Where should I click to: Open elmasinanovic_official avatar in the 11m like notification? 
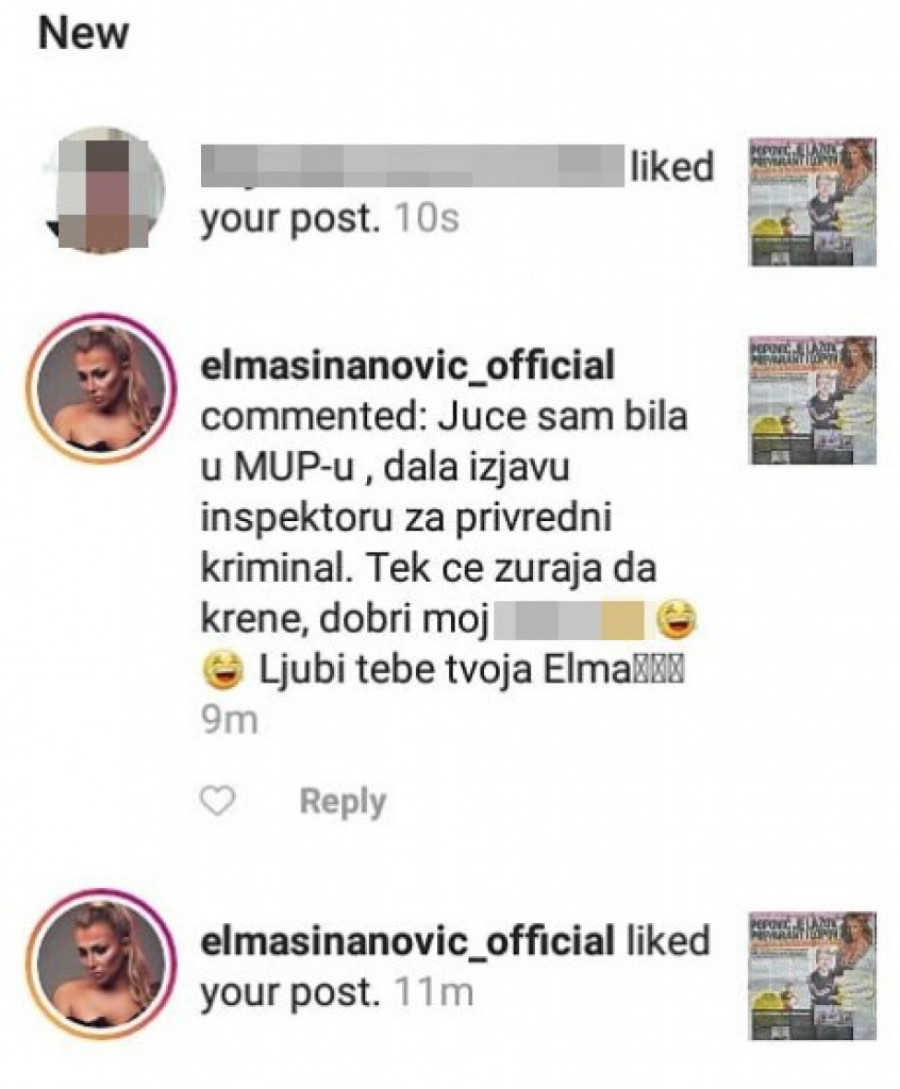(x=101, y=965)
